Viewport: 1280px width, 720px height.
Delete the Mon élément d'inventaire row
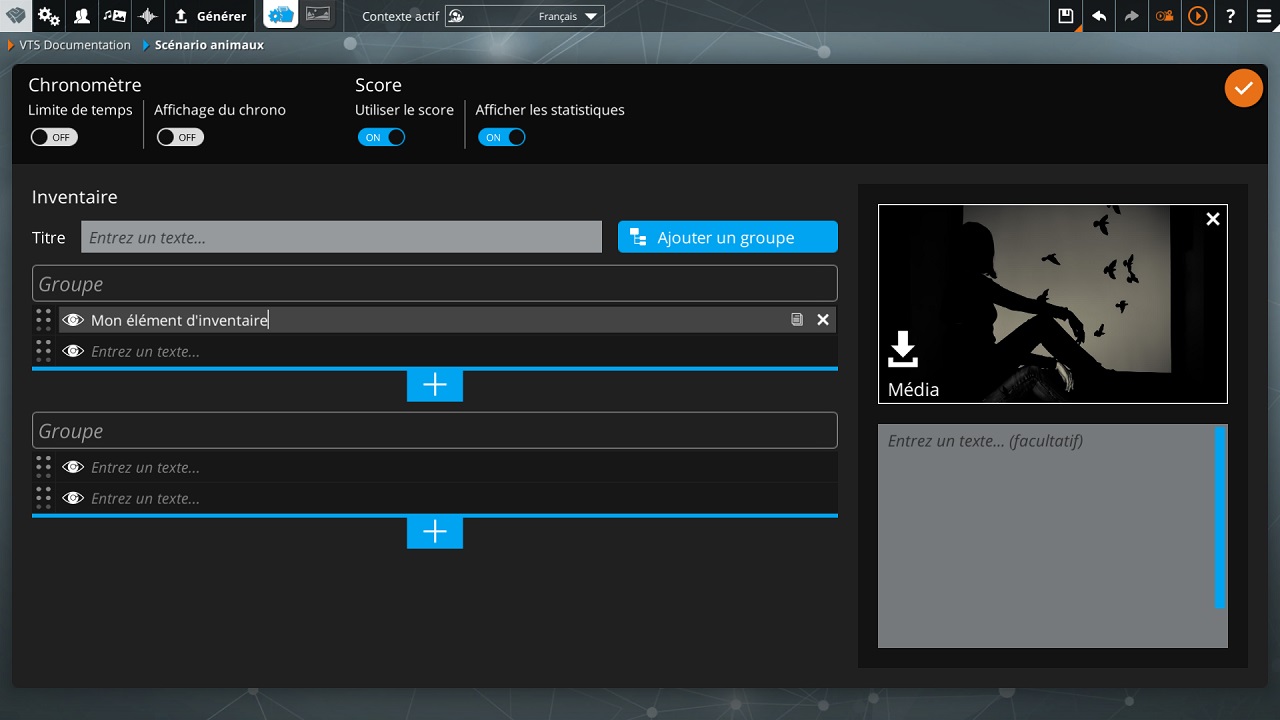tap(823, 320)
